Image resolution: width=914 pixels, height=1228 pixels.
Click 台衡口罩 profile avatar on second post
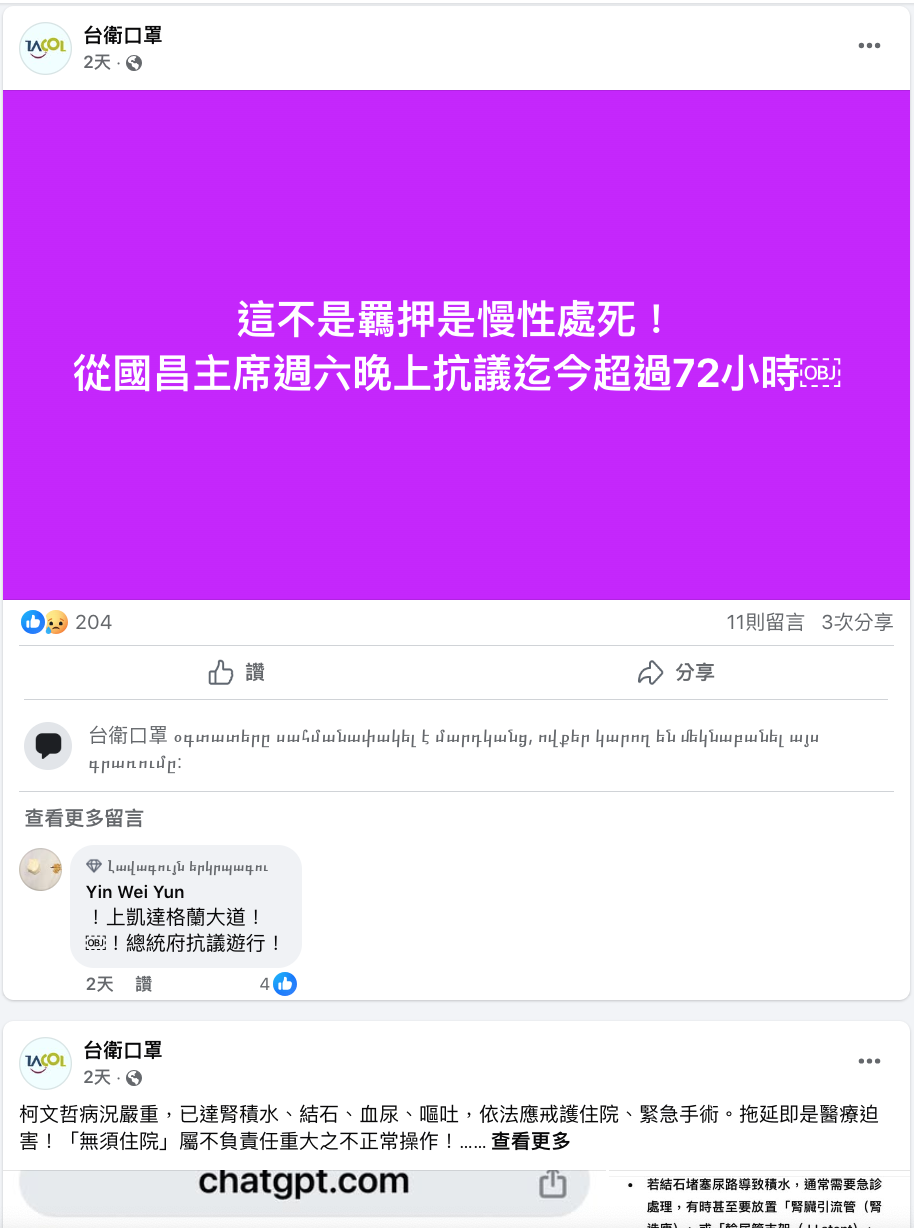pyautogui.click(x=45, y=1063)
